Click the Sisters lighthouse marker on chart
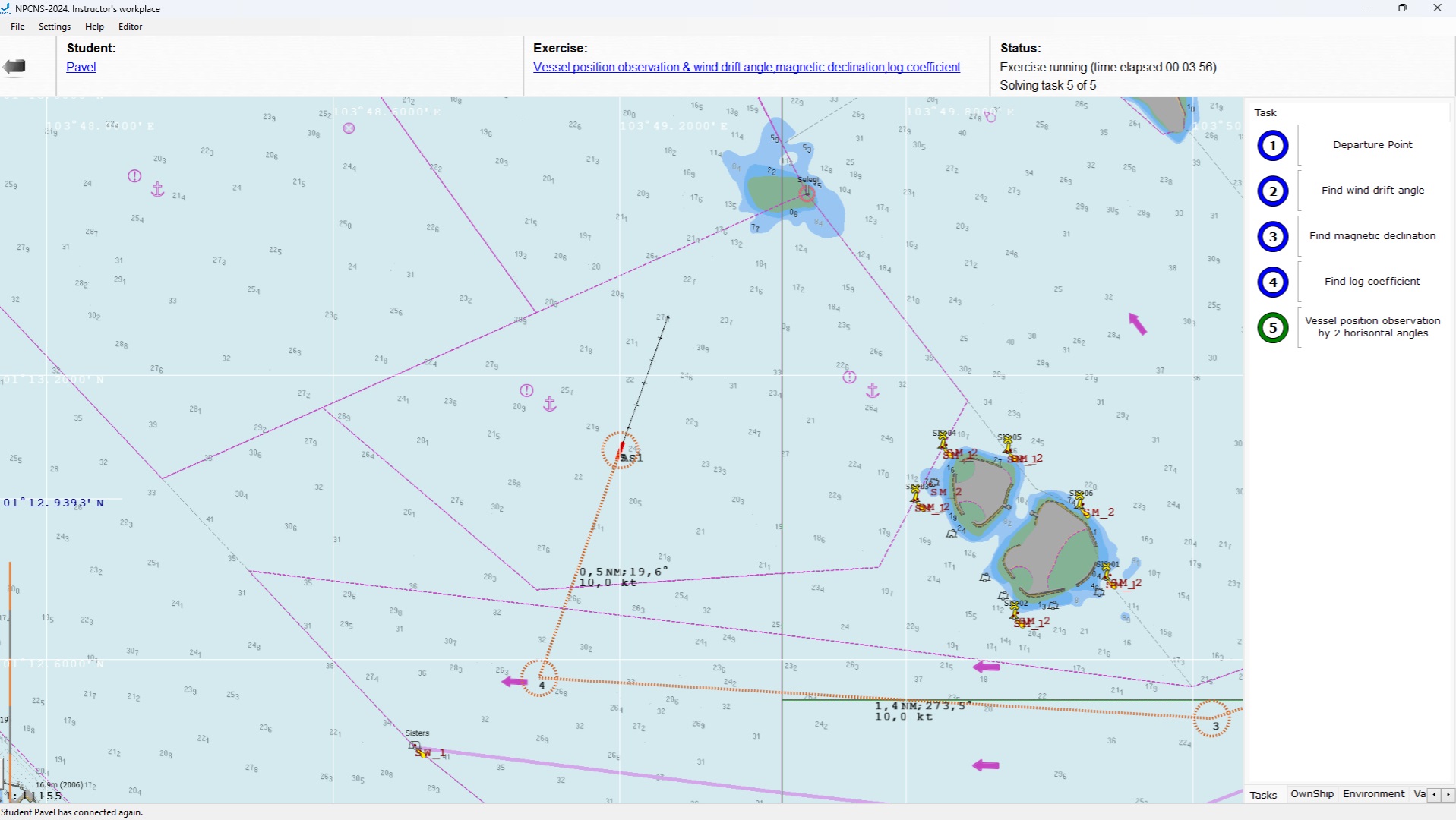The width and height of the screenshot is (1456, 820). point(415,746)
